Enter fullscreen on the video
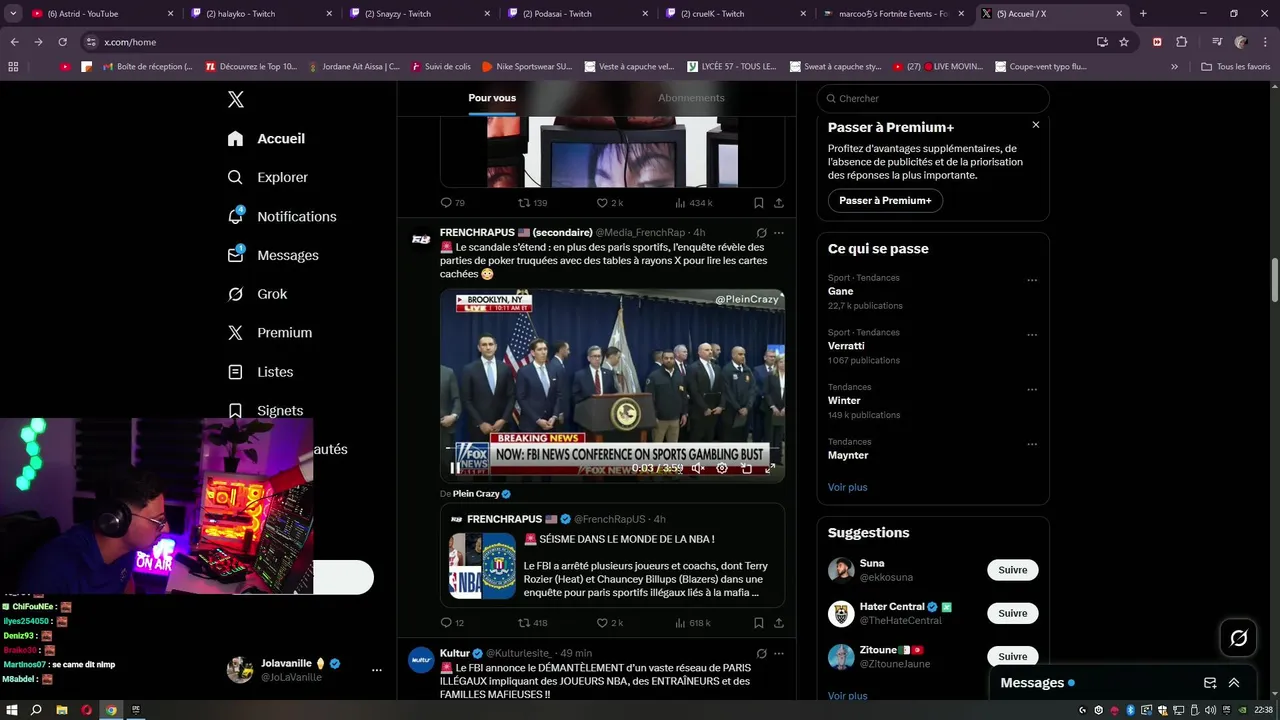 [770, 468]
